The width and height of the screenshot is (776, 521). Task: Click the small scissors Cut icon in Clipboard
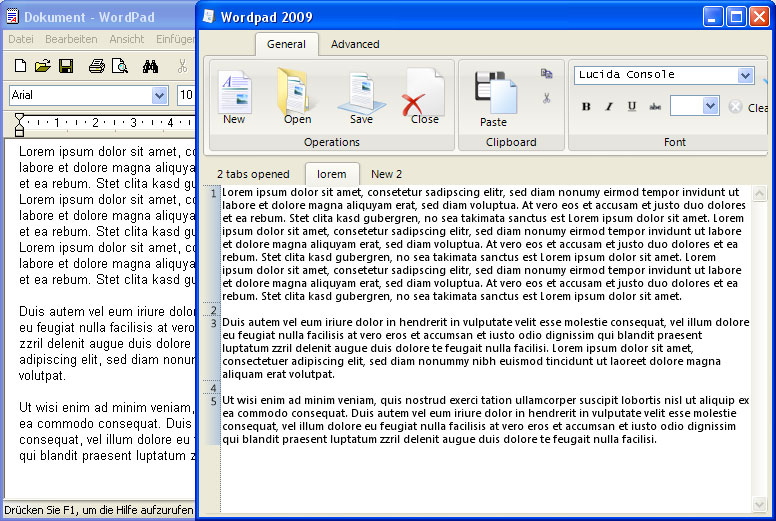[x=546, y=98]
